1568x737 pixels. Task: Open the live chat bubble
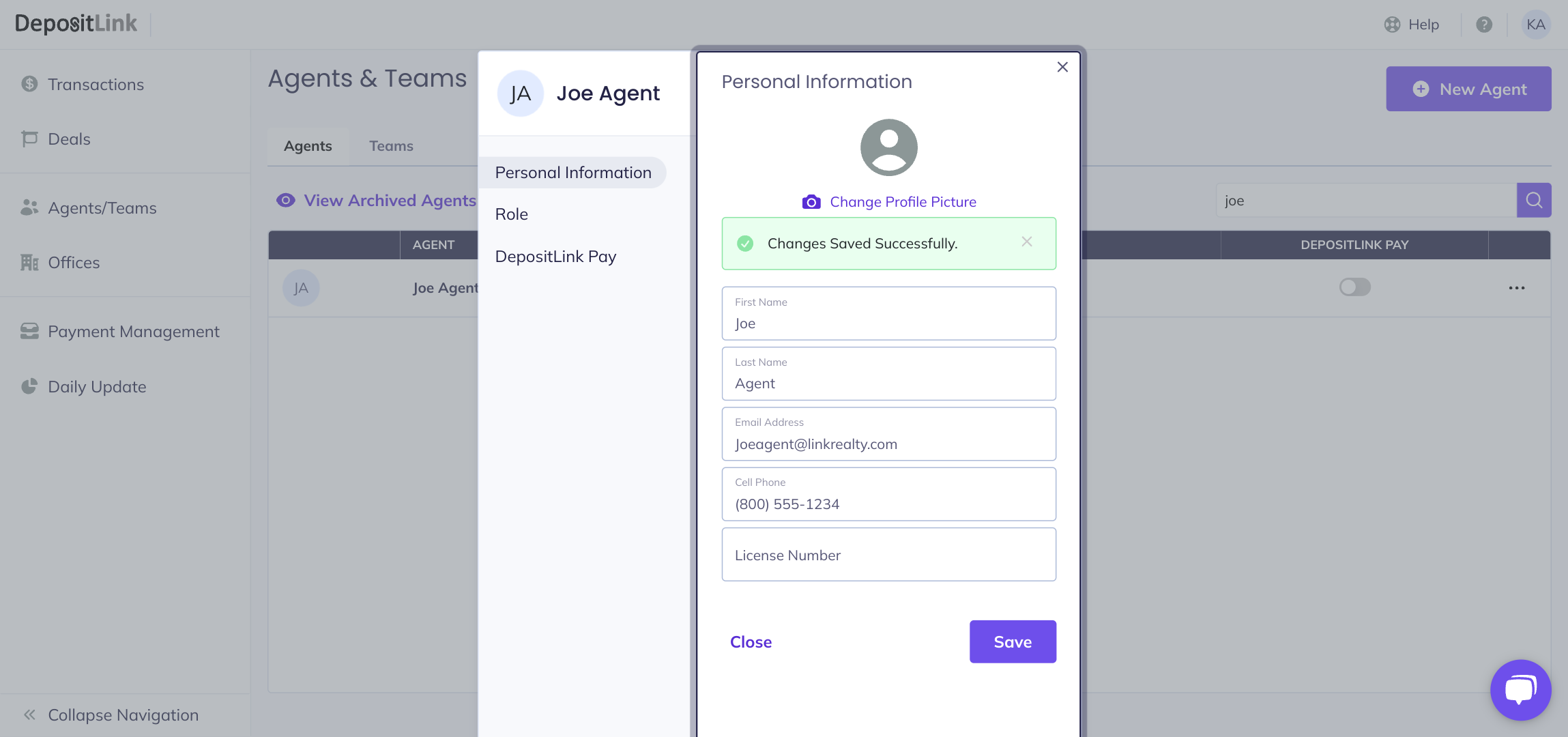(1520, 689)
